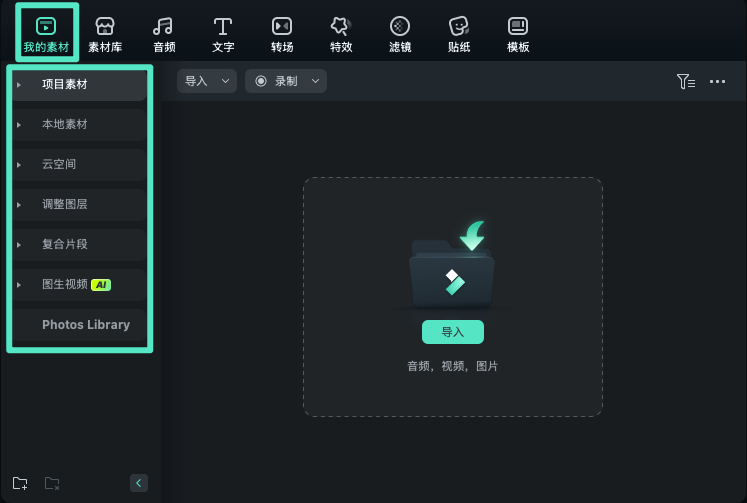Select 图生视频 AI item
747x503 pixels.
(x=80, y=285)
